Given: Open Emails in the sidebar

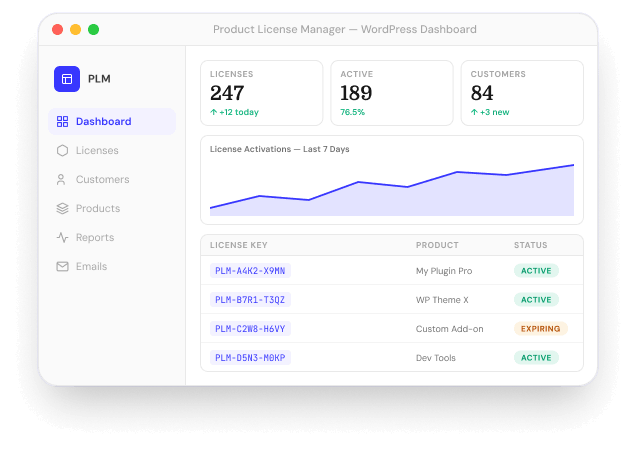Looking at the screenshot, I should [112, 266].
